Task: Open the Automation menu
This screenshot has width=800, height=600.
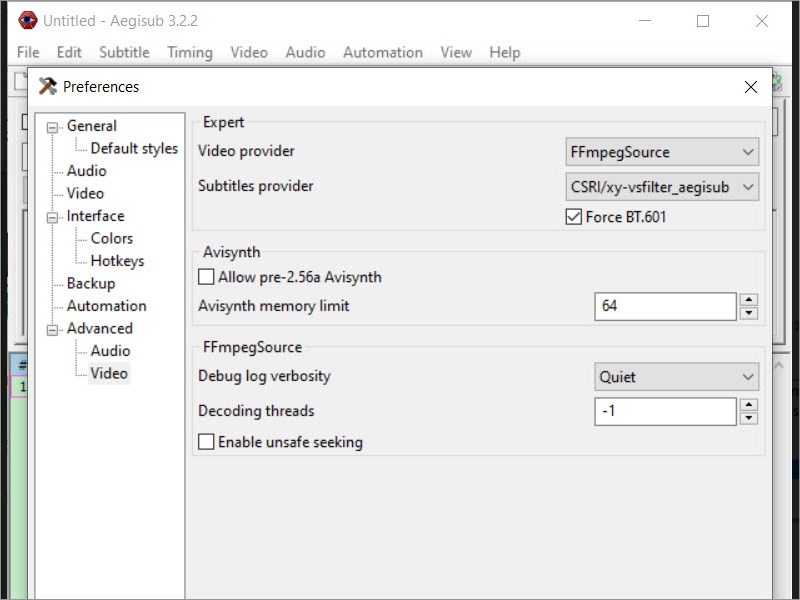Action: point(382,52)
